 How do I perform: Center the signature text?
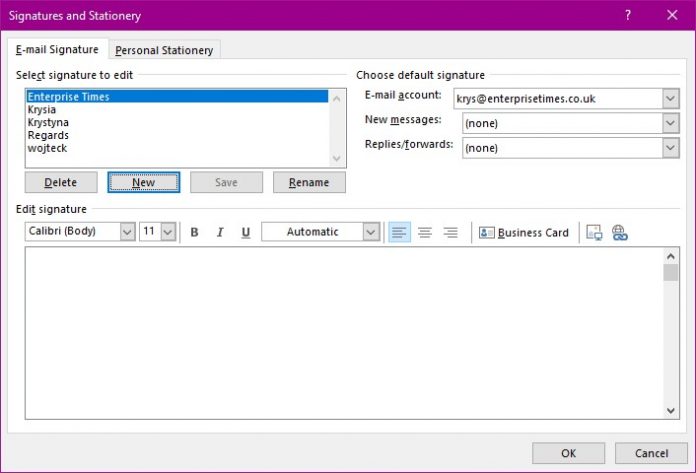point(425,232)
